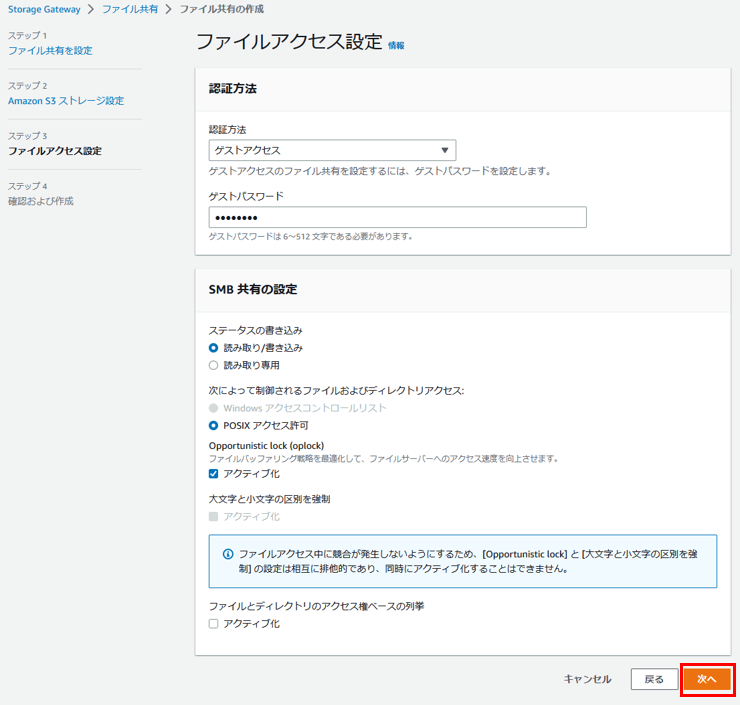Click the ファイルアクセス設定 page title
The height and width of the screenshot is (705, 740).
click(x=289, y=42)
